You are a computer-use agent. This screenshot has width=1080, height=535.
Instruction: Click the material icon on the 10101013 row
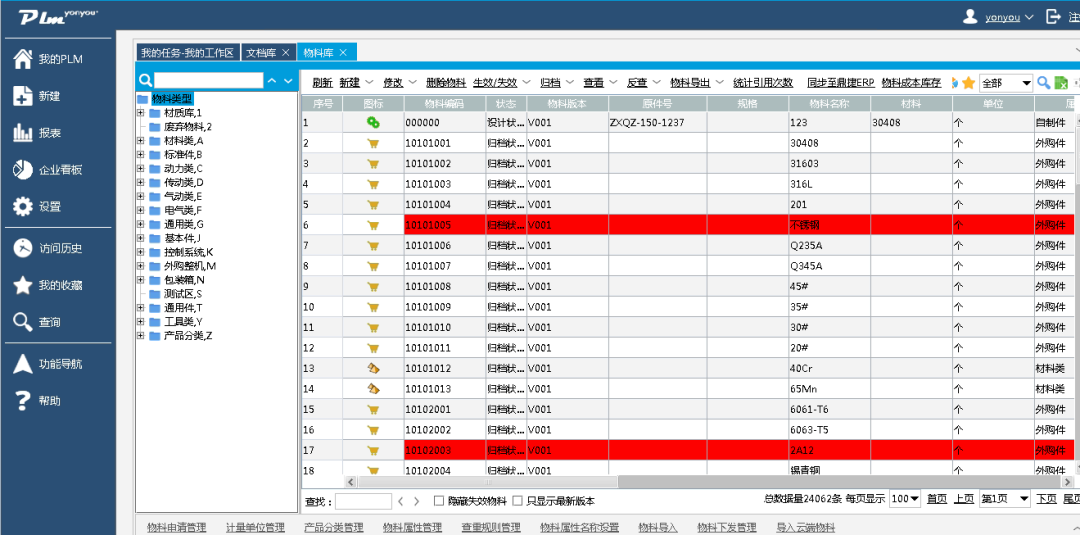[x=373, y=388]
